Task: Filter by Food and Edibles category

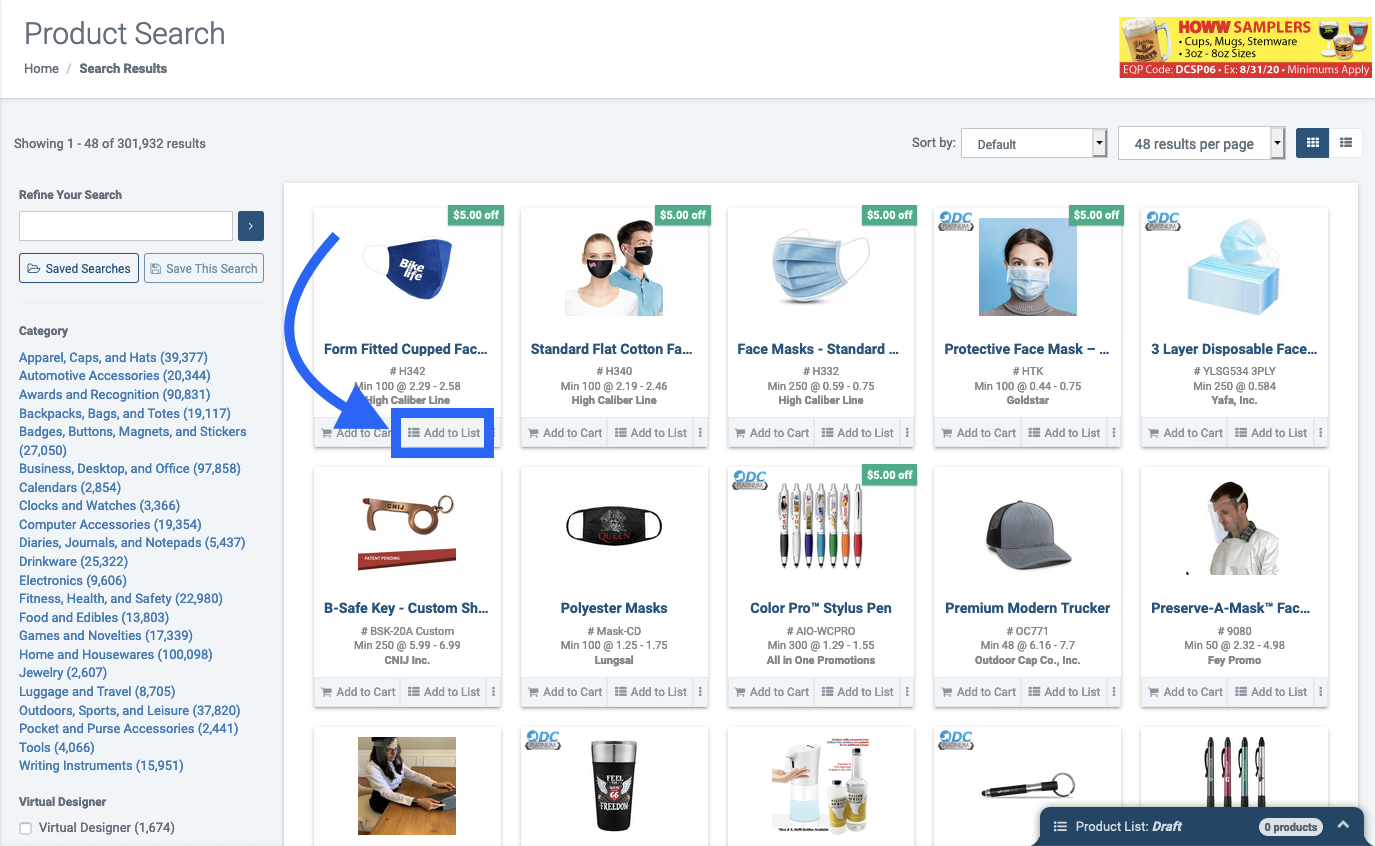Action: 94,617
